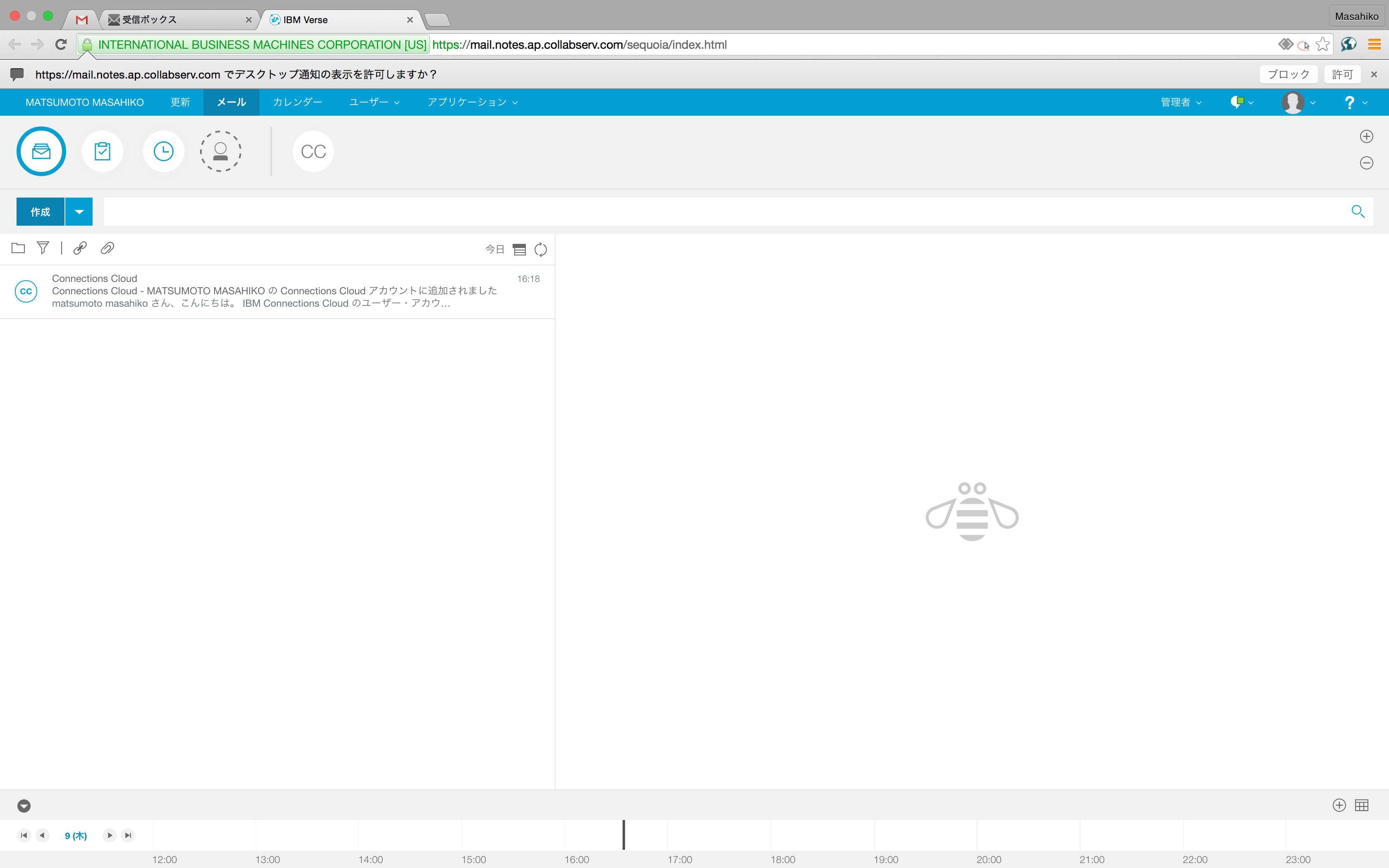Click the link chain filter icon
Screen dimensions: 1389x868
tap(80, 248)
